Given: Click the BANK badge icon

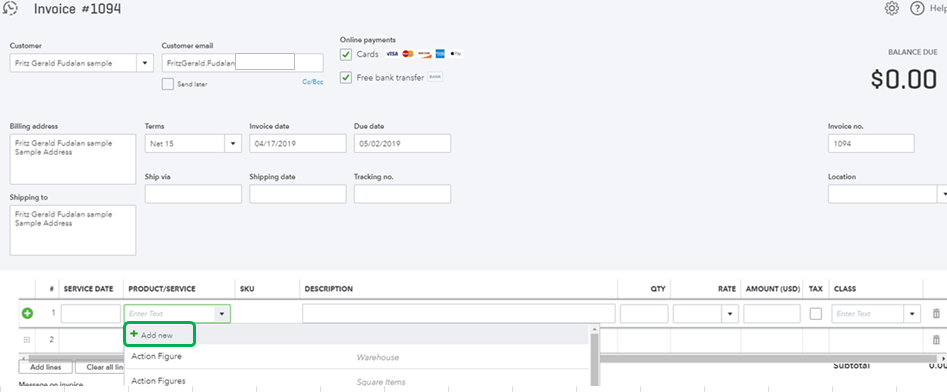Looking at the screenshot, I should [435, 77].
